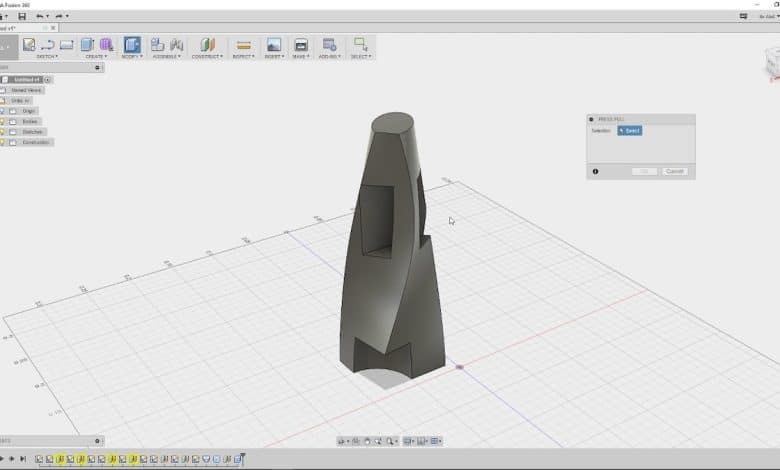Click the Display Settings icon in the navigation bar
Screen dimensions: 780x470
pyautogui.click(x=407, y=441)
